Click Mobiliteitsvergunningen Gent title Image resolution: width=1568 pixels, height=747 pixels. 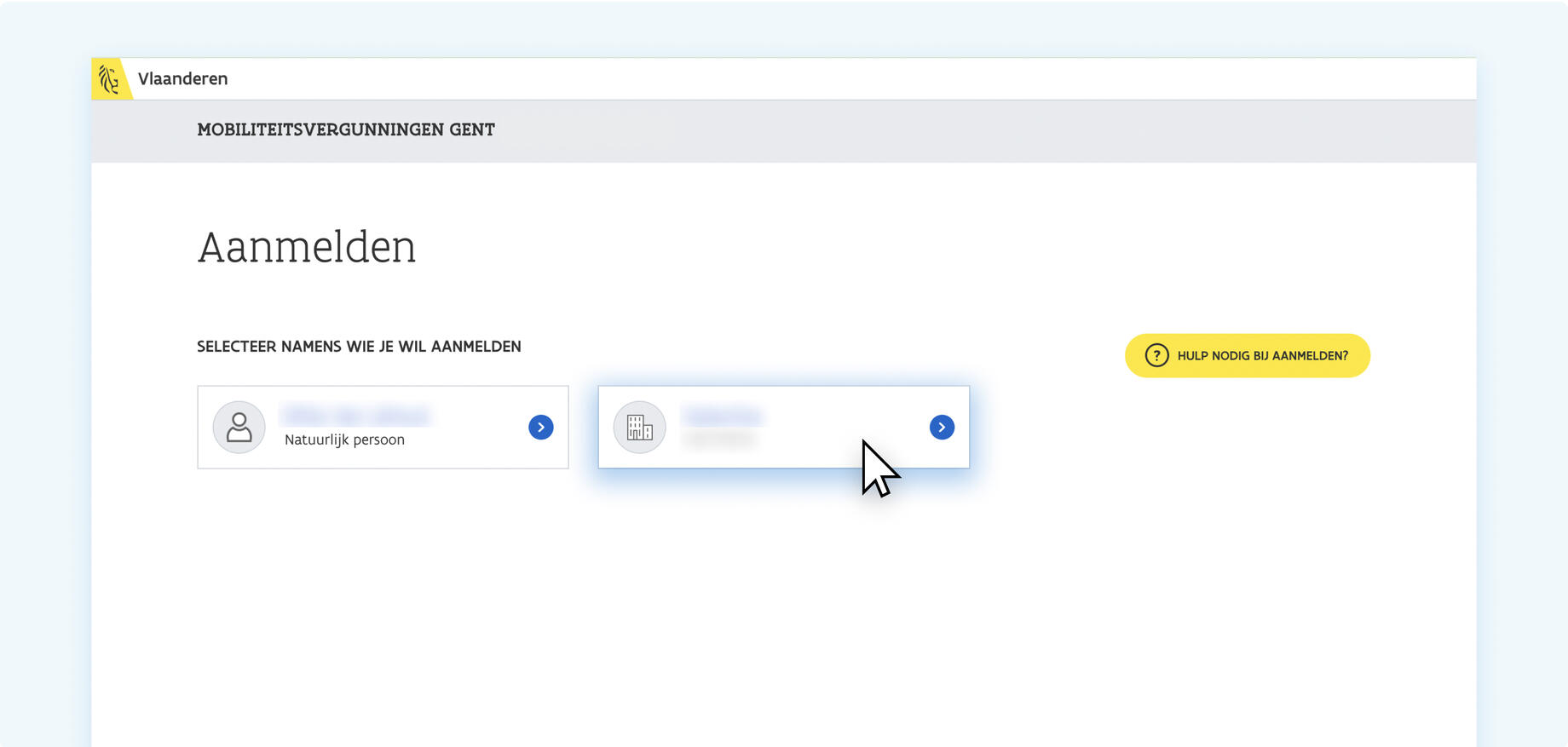click(x=346, y=129)
